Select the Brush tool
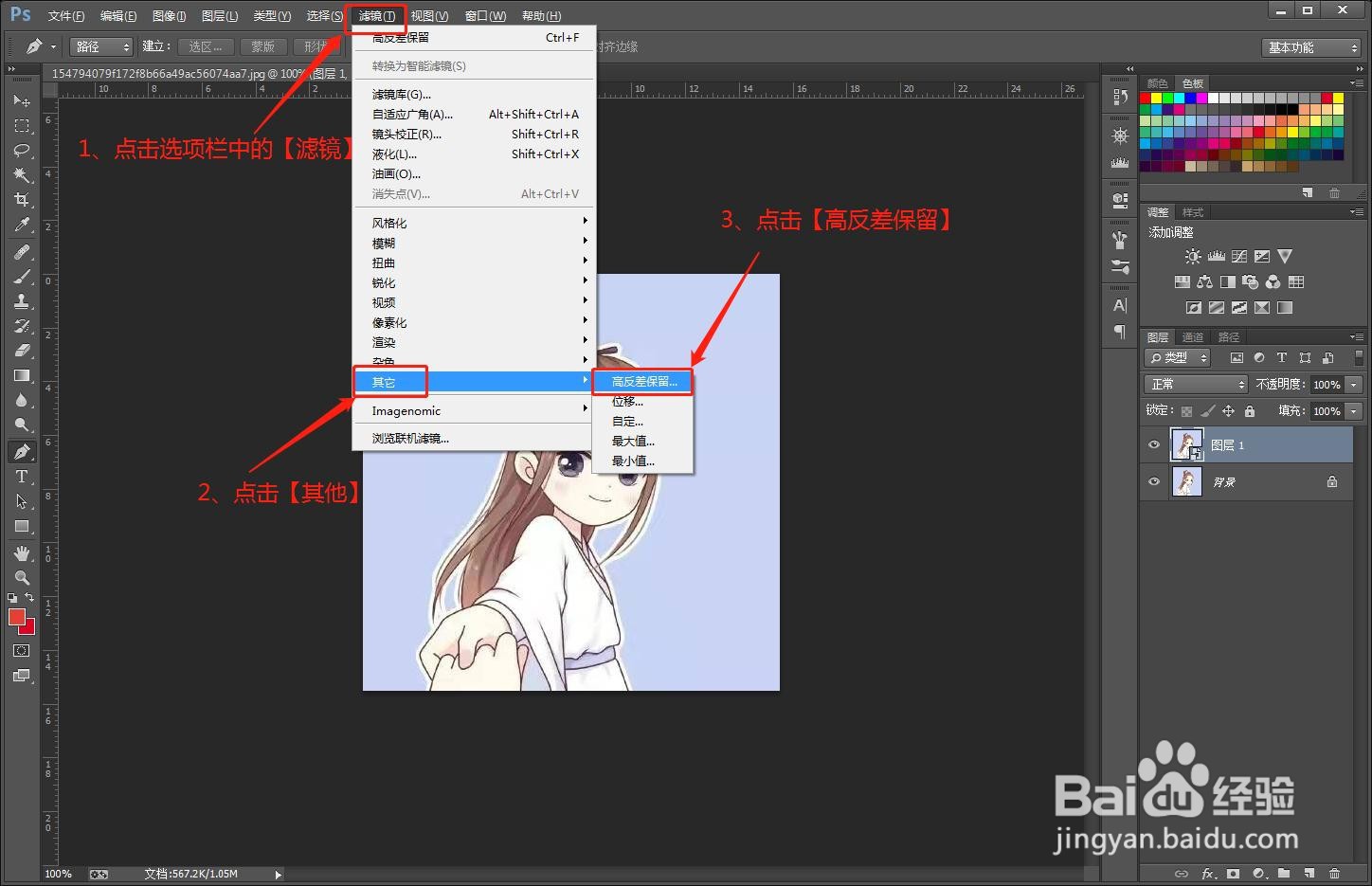Viewport: 1372px width, 886px height. [22, 277]
